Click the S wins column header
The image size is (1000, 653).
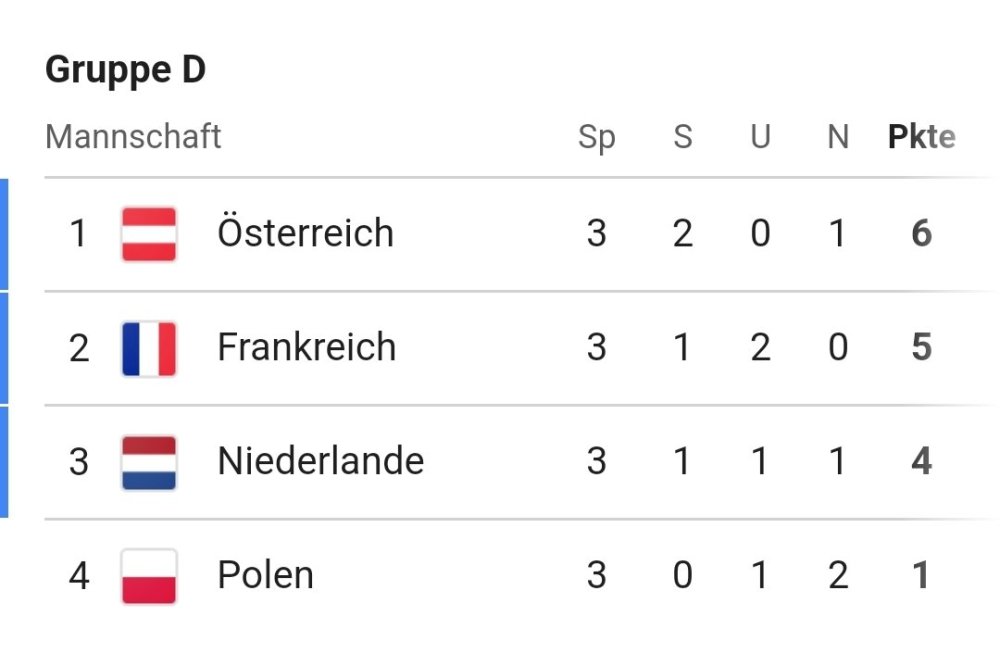click(682, 137)
